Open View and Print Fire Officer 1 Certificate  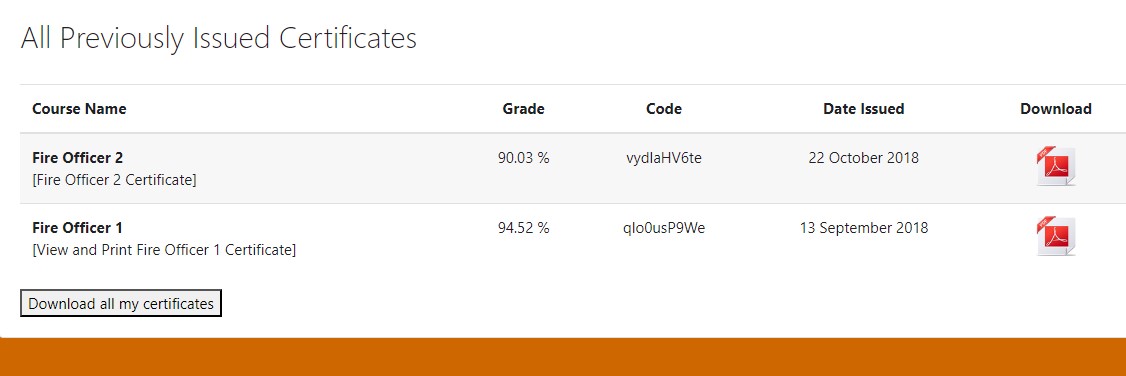coord(164,250)
